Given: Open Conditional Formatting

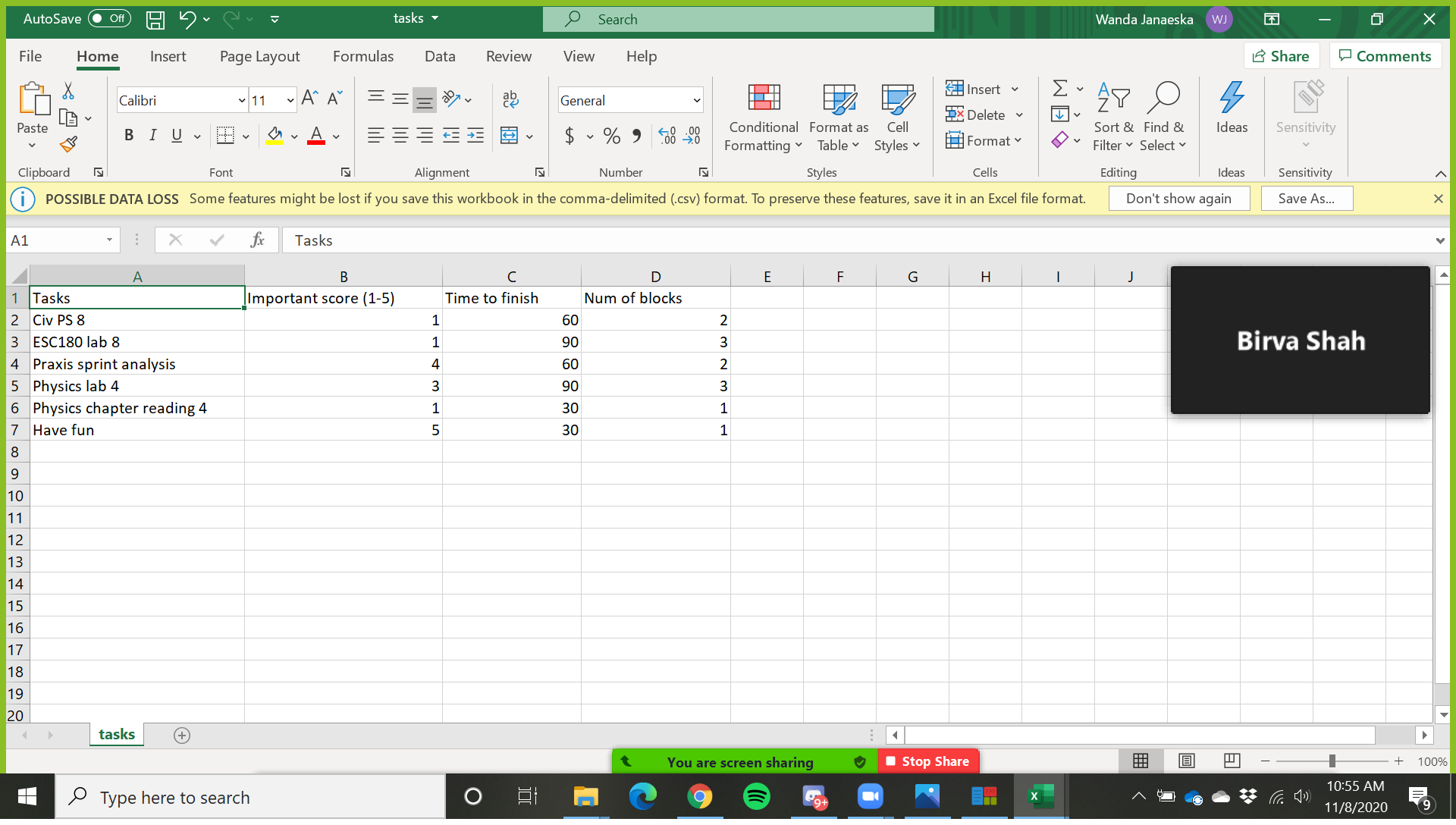Looking at the screenshot, I should click(763, 118).
